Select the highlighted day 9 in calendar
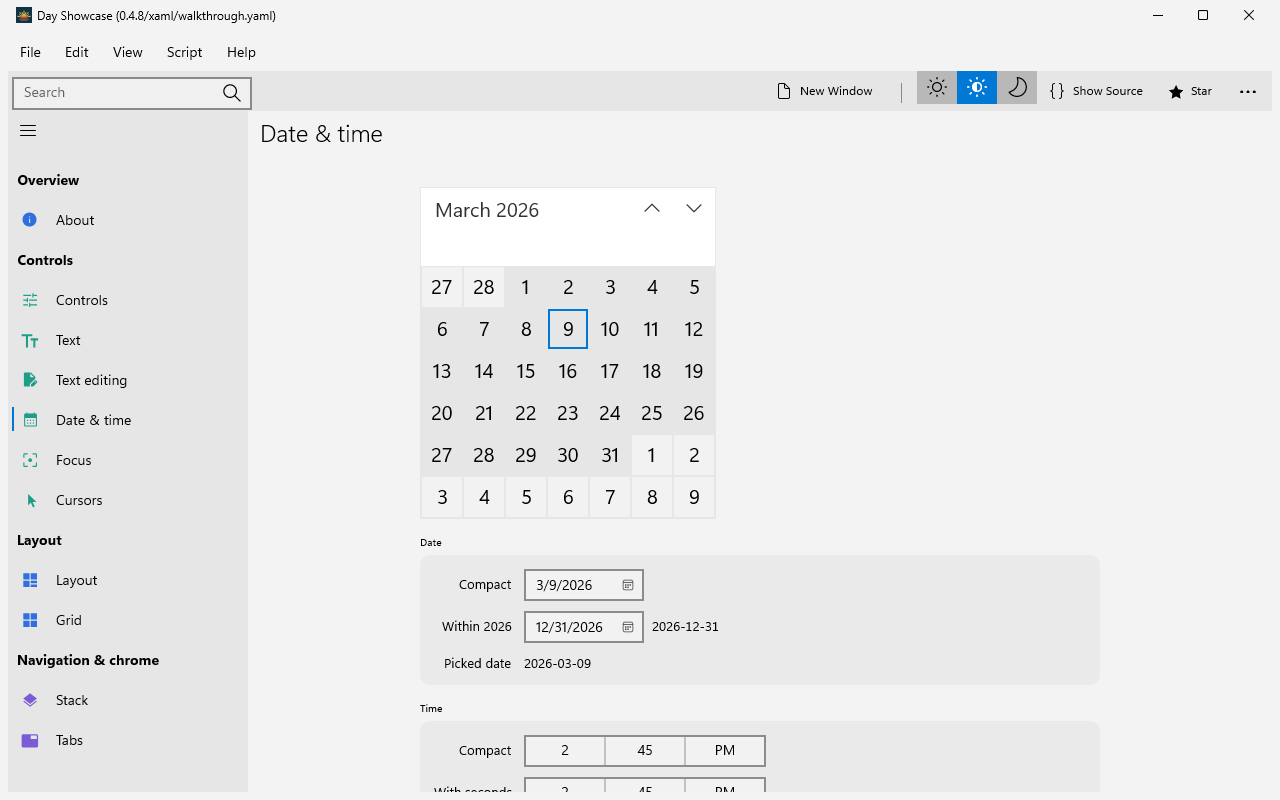 [x=568, y=329]
